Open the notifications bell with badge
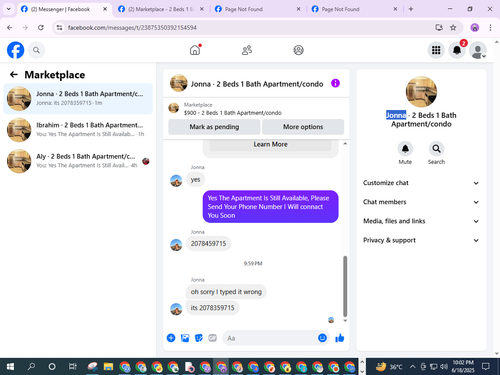500x375 pixels. pyautogui.click(x=457, y=50)
